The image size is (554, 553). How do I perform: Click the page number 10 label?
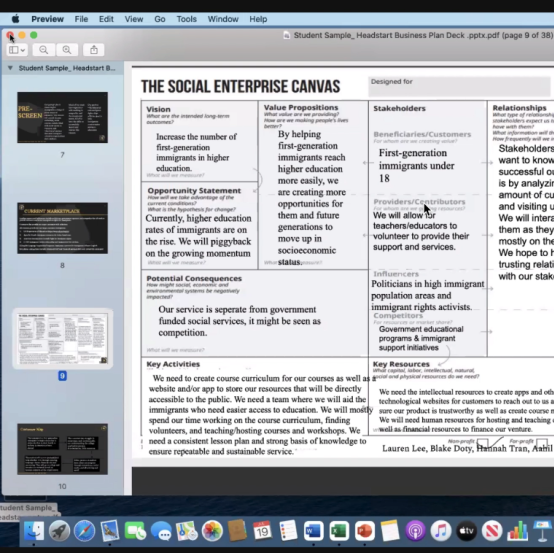(63, 486)
